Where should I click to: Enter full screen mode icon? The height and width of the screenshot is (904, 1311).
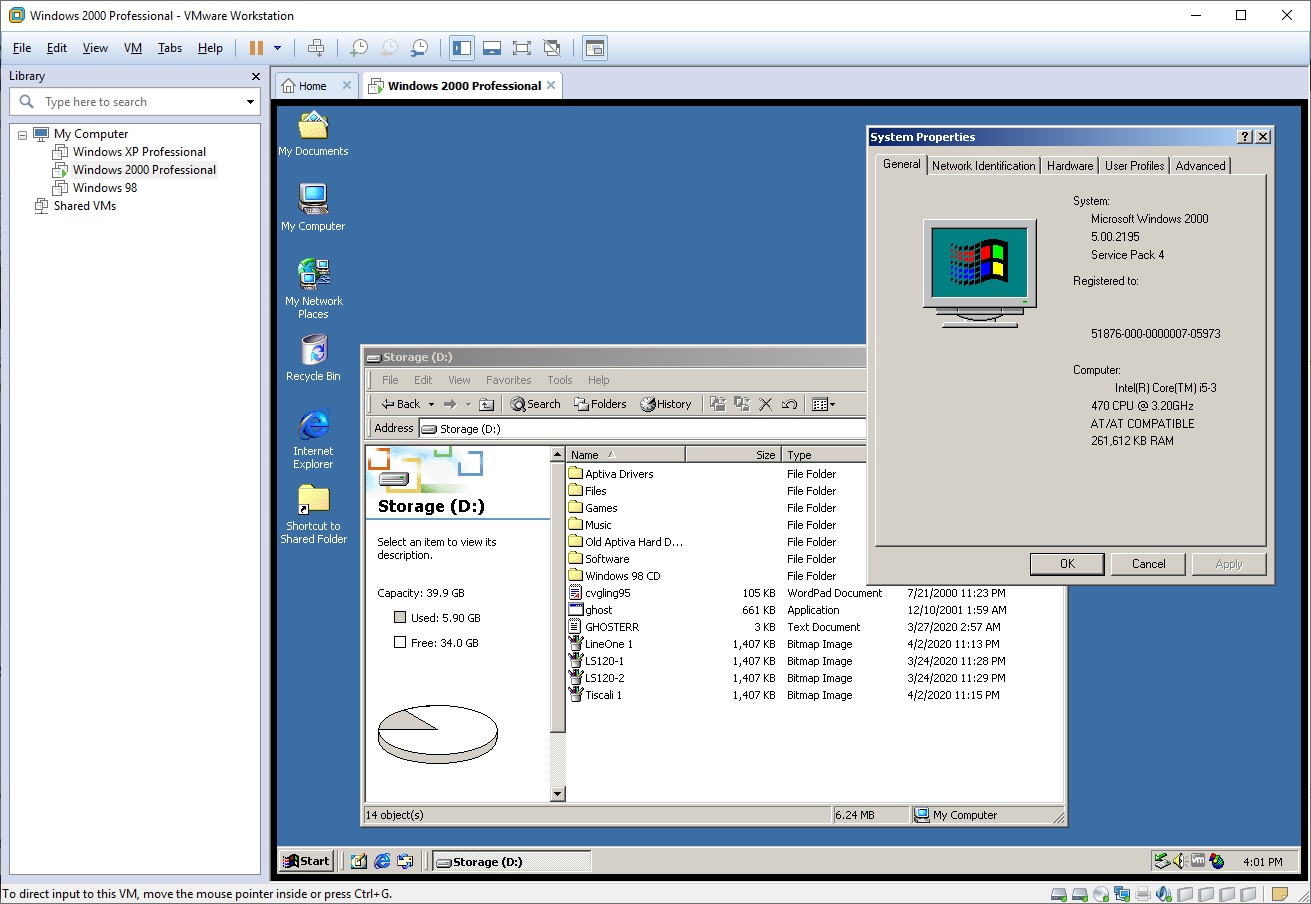[x=522, y=48]
